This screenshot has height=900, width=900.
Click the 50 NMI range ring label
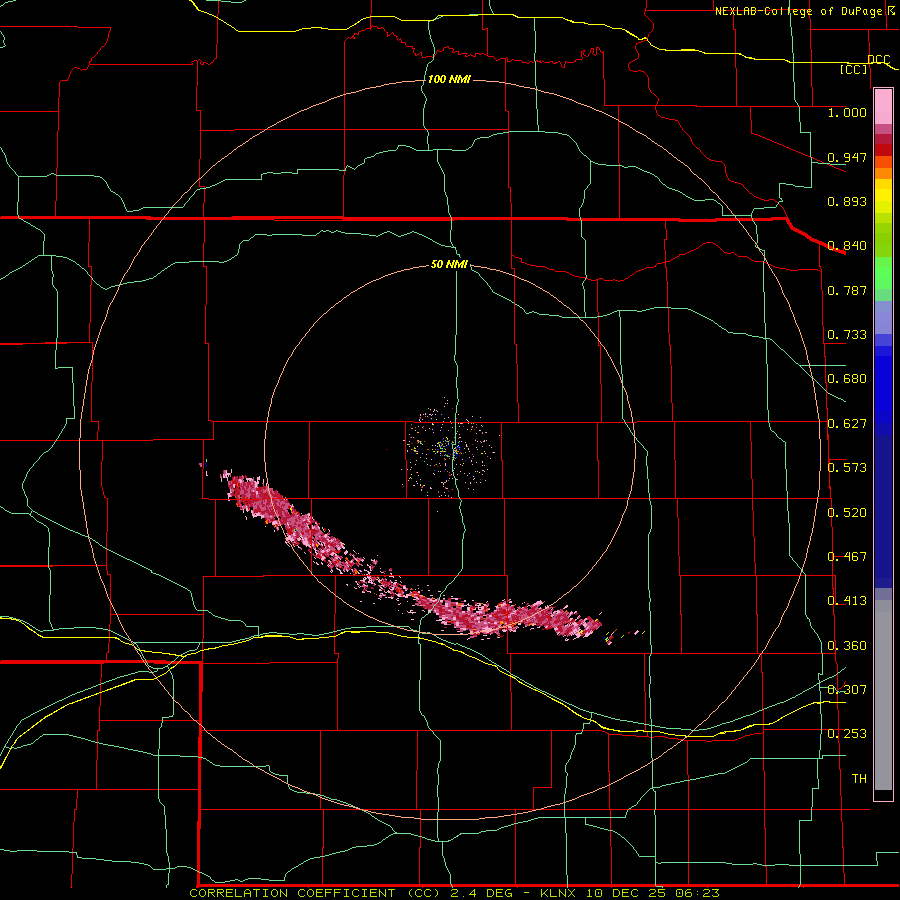point(449,265)
